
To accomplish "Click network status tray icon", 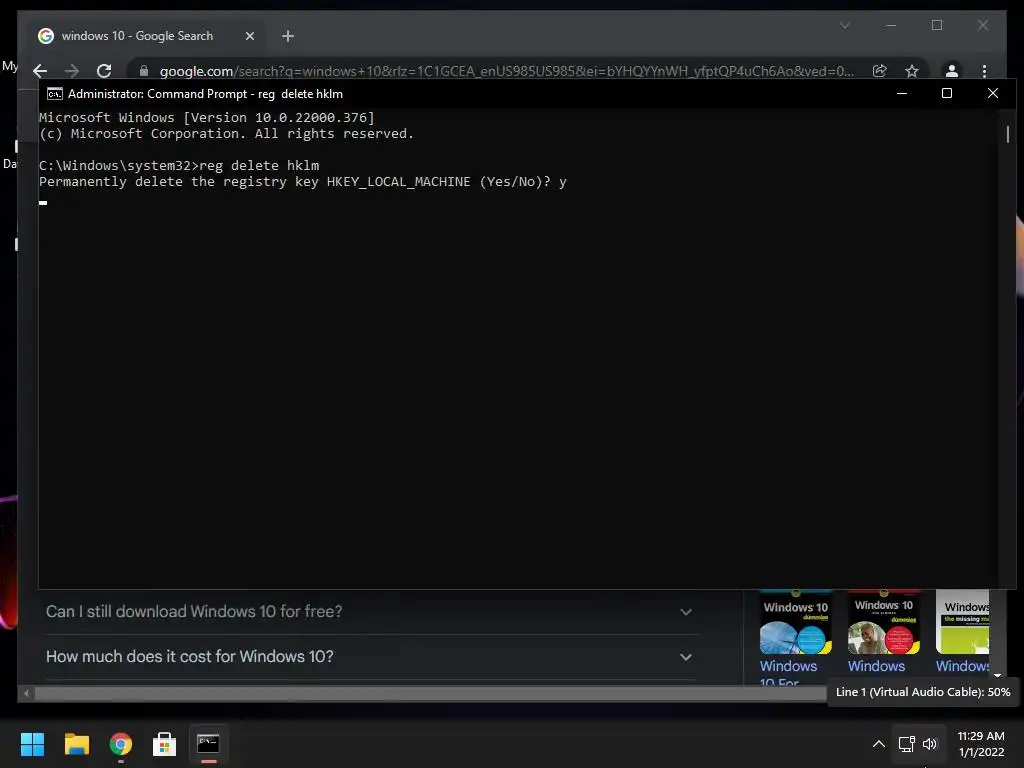I will point(906,744).
